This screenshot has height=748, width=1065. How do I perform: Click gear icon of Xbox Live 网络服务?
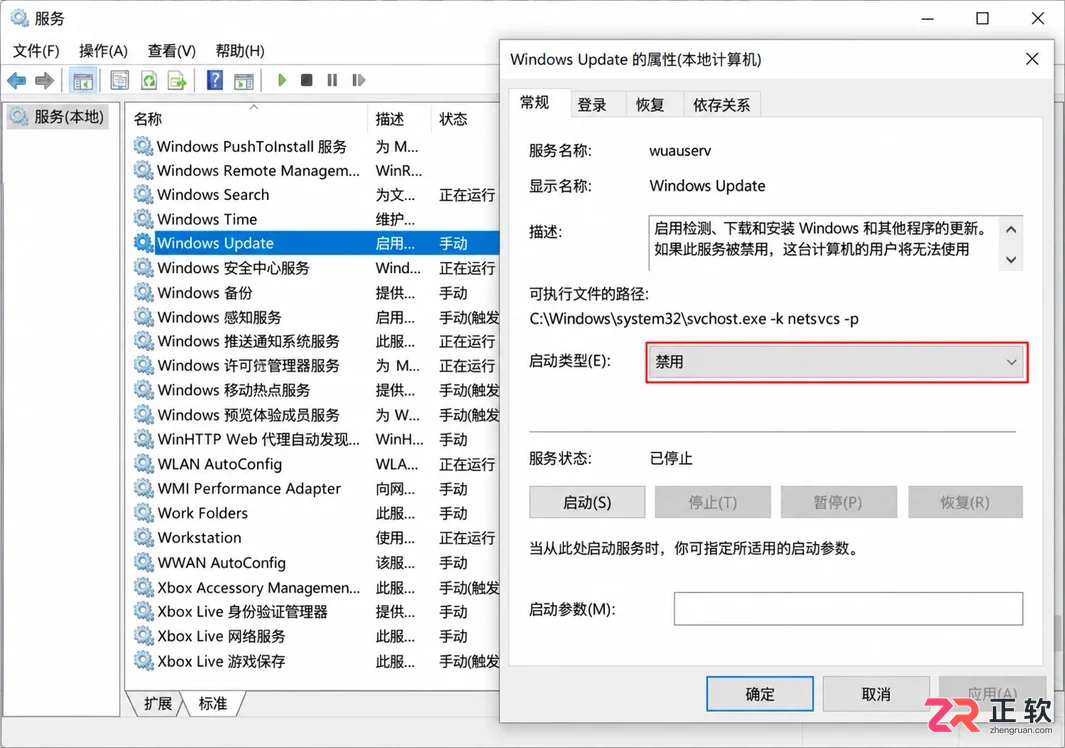(x=143, y=636)
